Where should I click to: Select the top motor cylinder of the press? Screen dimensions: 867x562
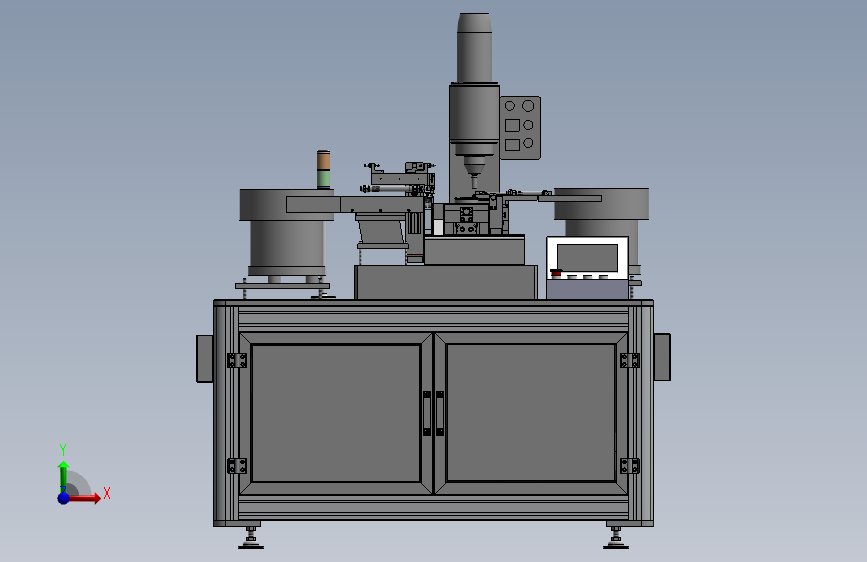coord(474,48)
